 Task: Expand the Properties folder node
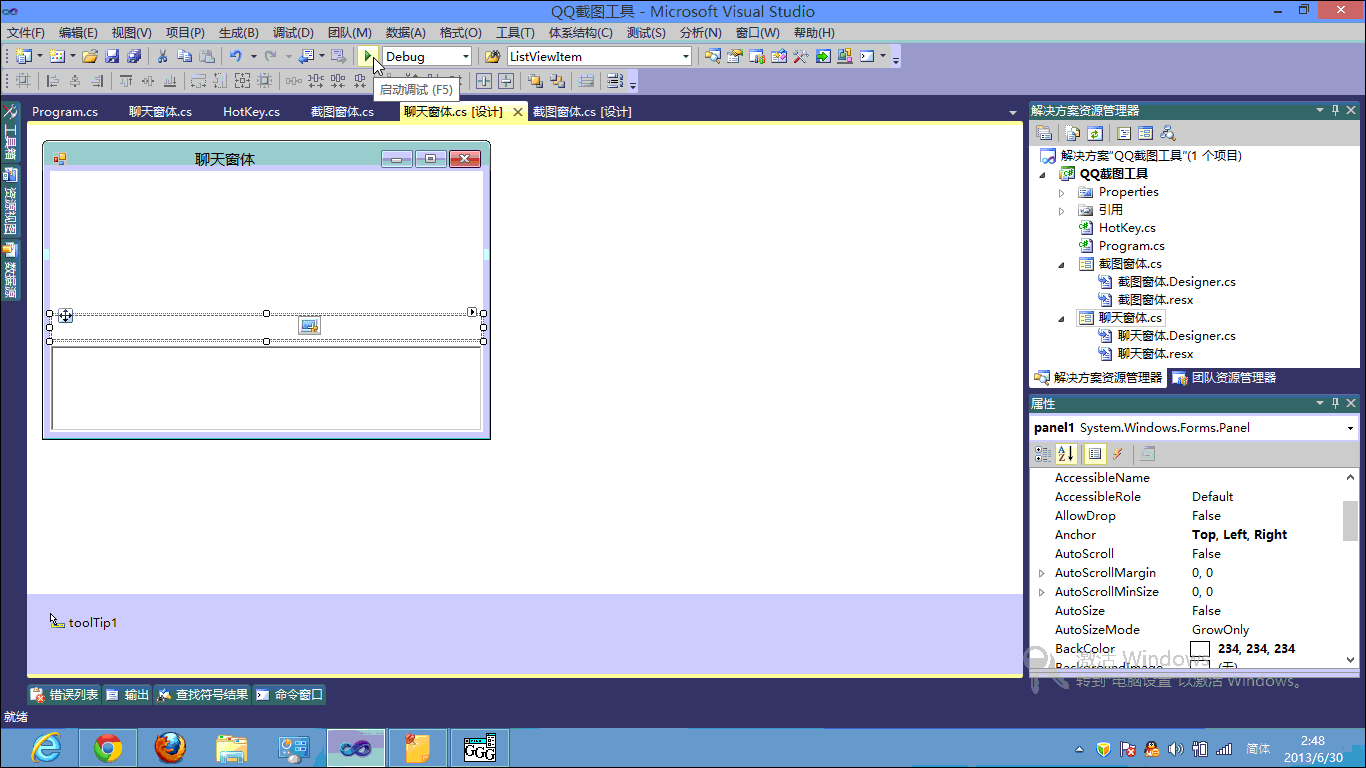[1062, 192]
